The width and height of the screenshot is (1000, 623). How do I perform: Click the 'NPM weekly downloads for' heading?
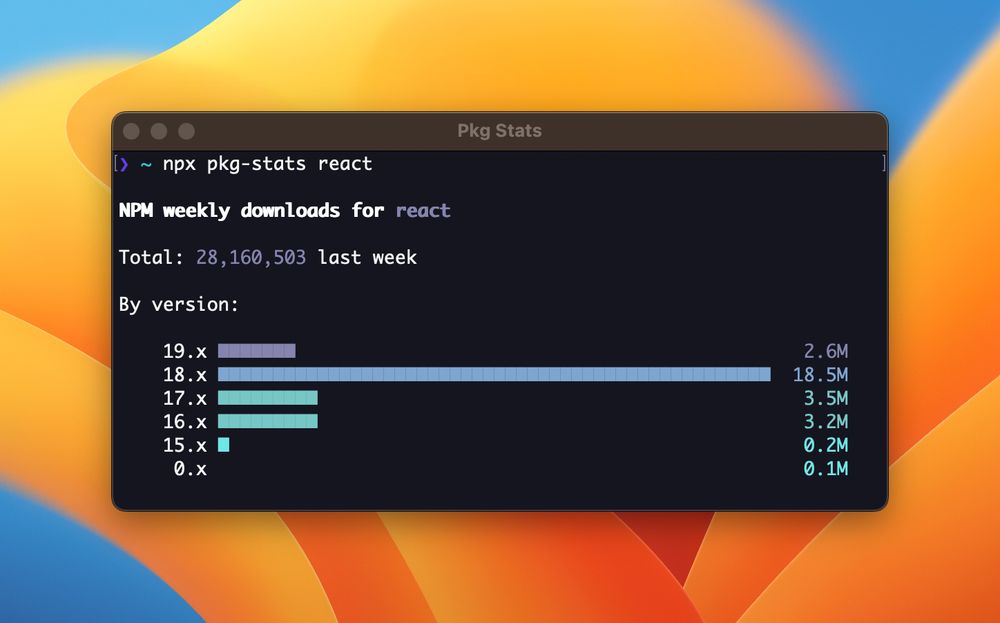(251, 210)
